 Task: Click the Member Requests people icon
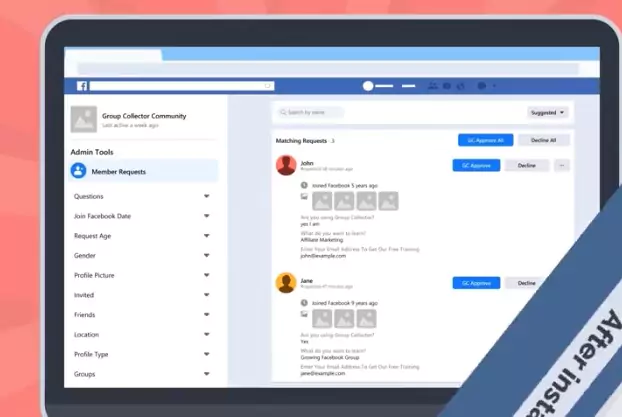coord(79,171)
